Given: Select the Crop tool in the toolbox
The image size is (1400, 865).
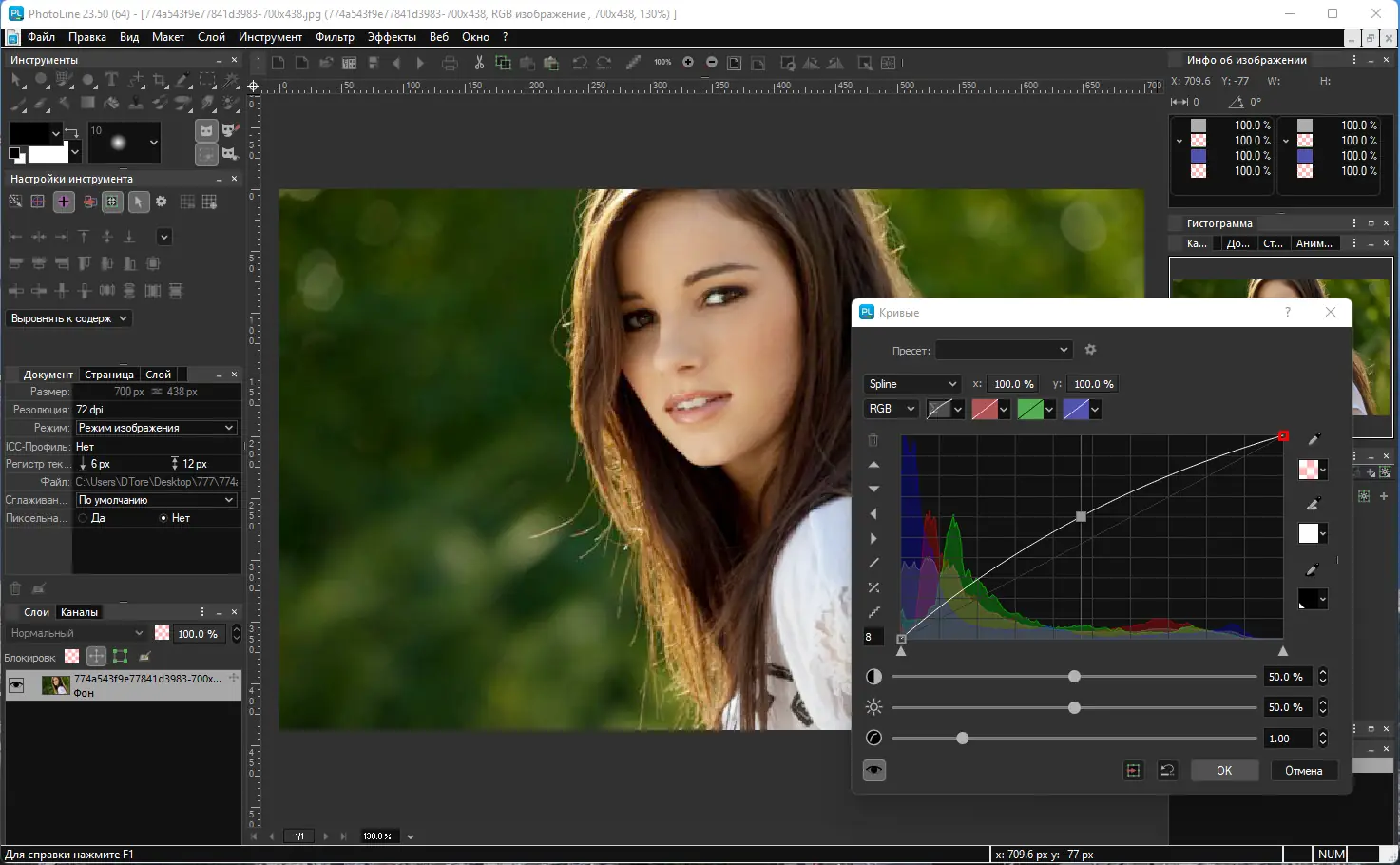Looking at the screenshot, I should pyautogui.click(x=160, y=80).
